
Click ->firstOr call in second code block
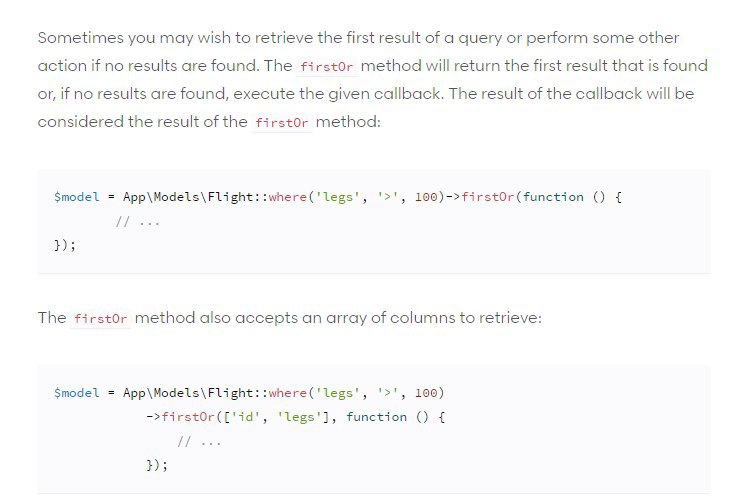point(180,417)
